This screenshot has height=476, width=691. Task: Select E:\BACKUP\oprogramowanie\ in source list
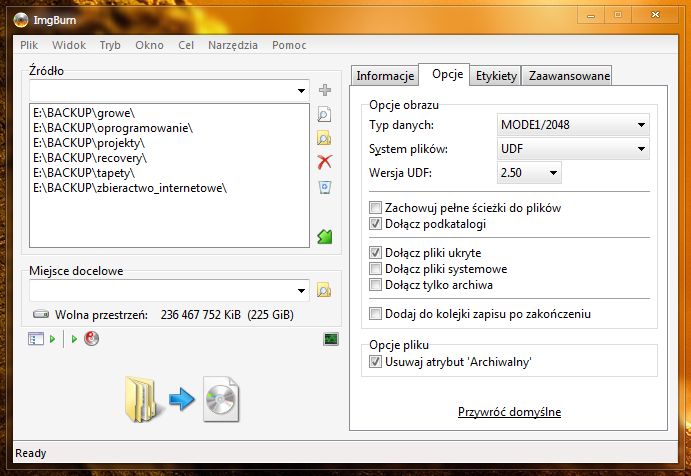click(x=113, y=128)
